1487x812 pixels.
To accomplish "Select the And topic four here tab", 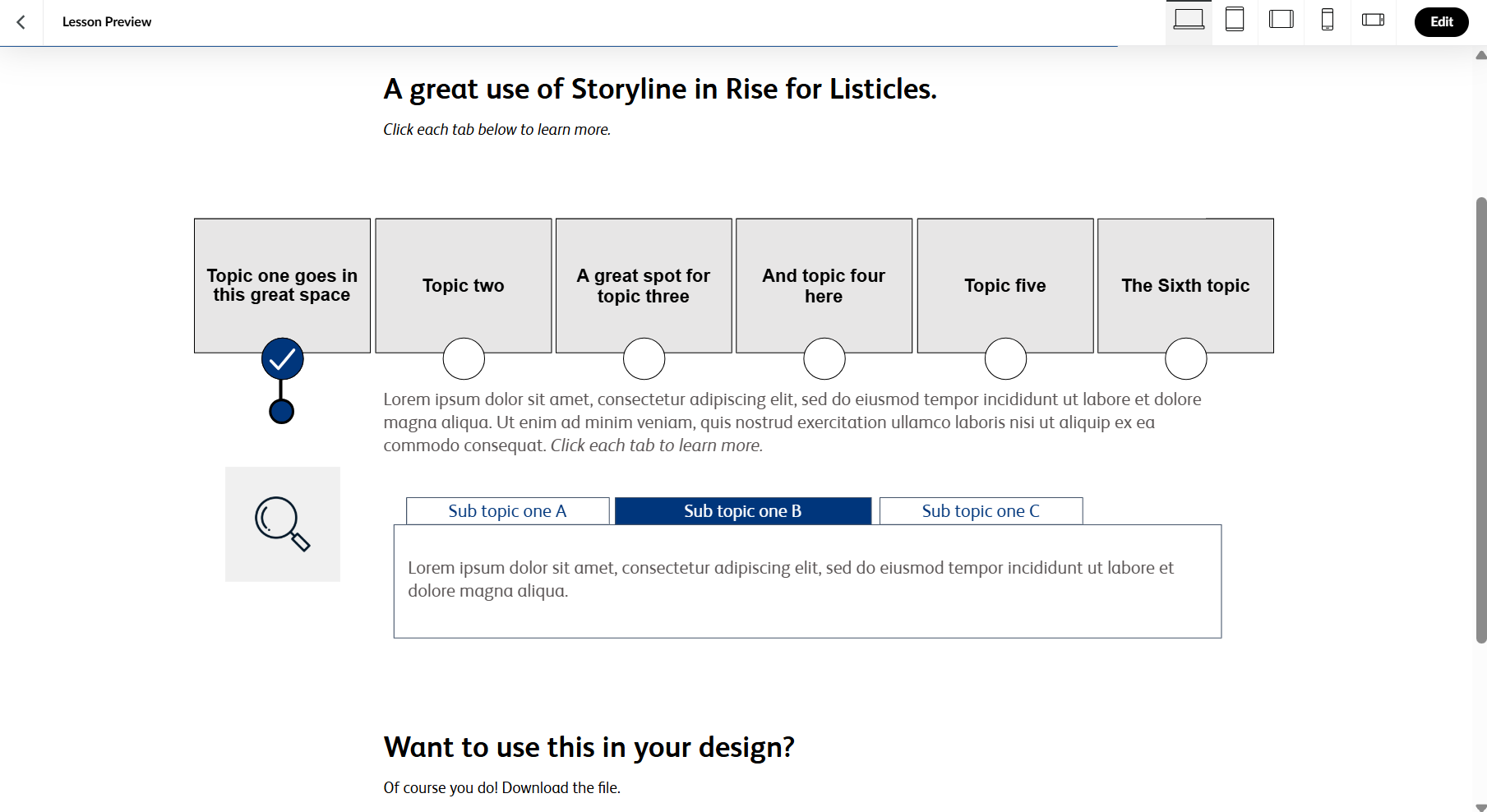I will tap(824, 285).
